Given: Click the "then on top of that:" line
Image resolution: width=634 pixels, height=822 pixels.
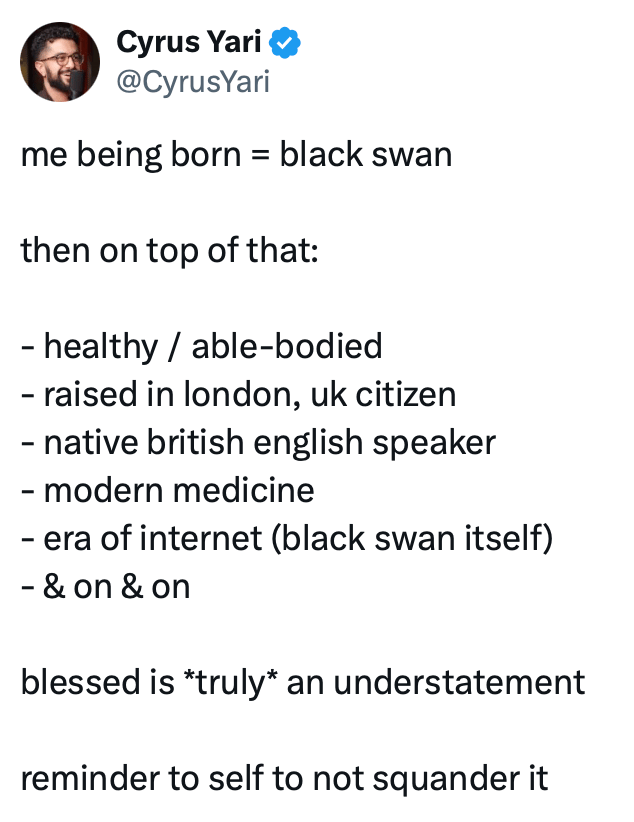Looking at the screenshot, I should (x=169, y=250).
